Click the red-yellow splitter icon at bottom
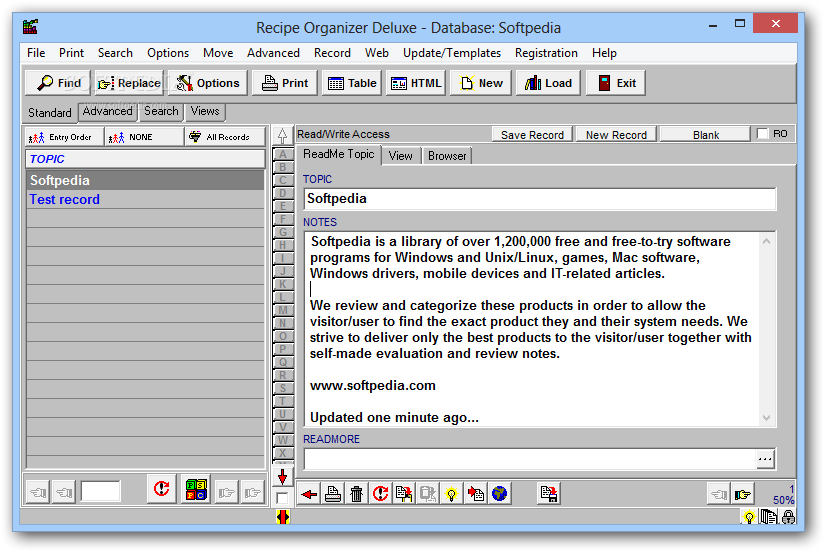 pyautogui.click(x=283, y=517)
